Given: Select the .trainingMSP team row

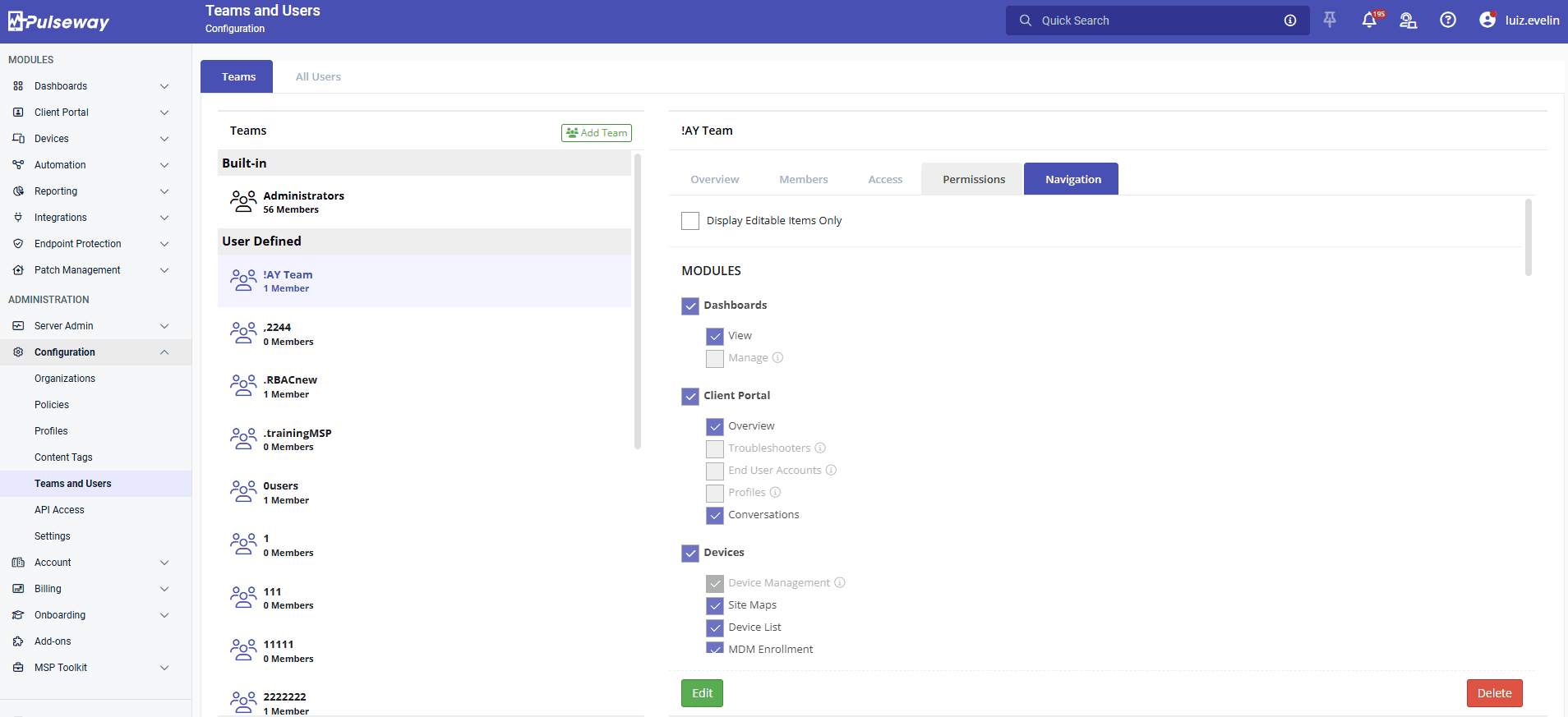Looking at the screenshot, I should [x=424, y=439].
